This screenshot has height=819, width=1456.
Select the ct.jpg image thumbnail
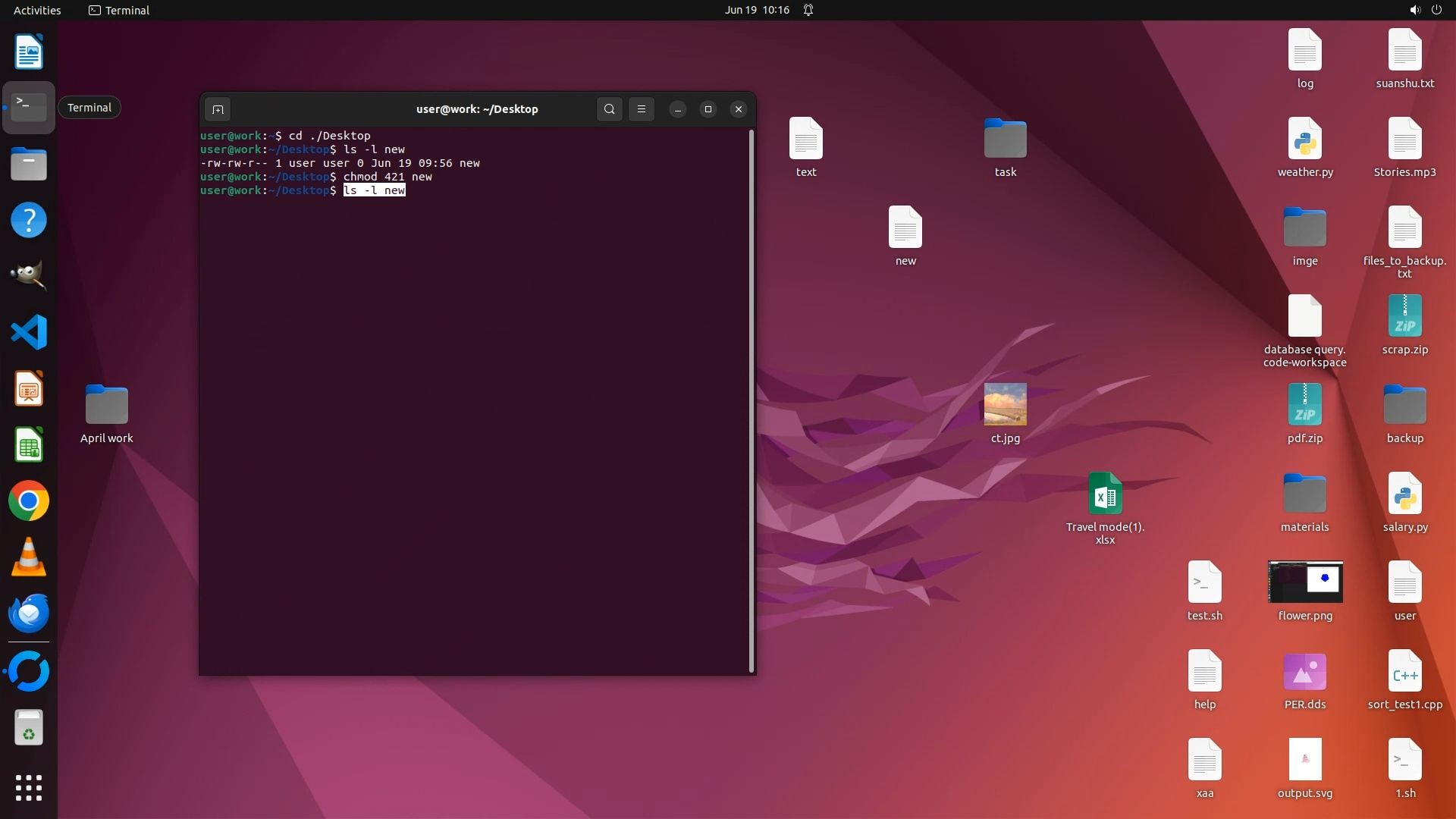tap(1005, 404)
